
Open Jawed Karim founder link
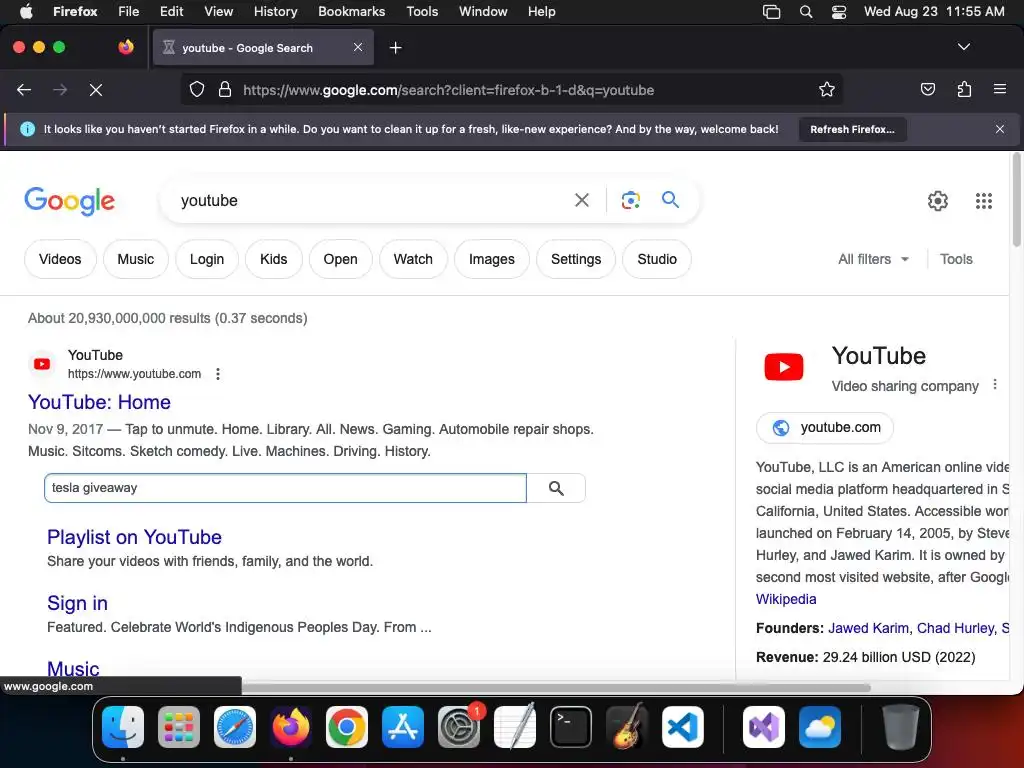coord(868,628)
